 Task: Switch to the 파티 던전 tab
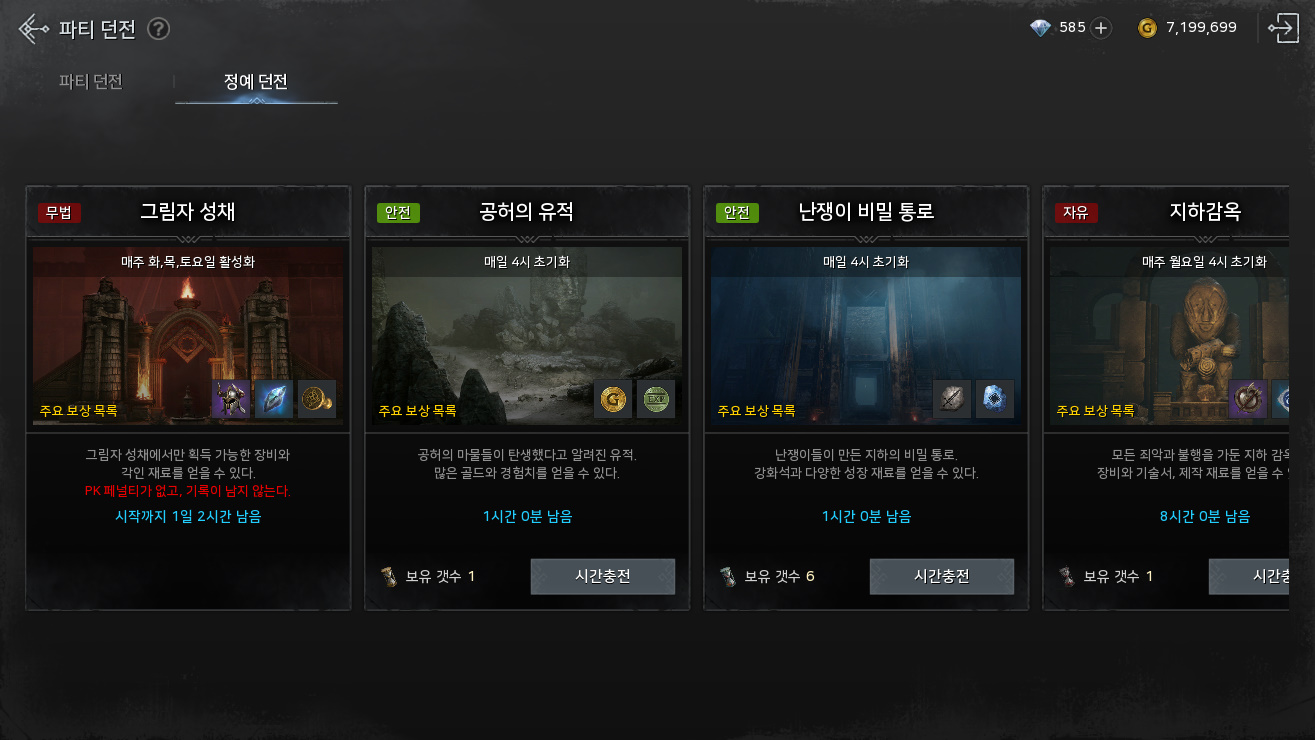tap(91, 82)
